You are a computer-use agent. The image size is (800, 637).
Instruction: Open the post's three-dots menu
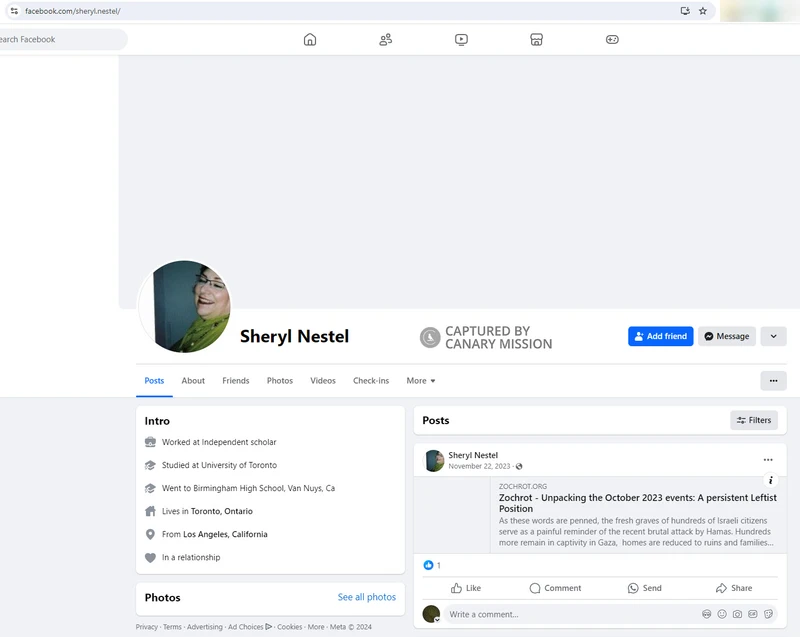pyautogui.click(x=768, y=460)
